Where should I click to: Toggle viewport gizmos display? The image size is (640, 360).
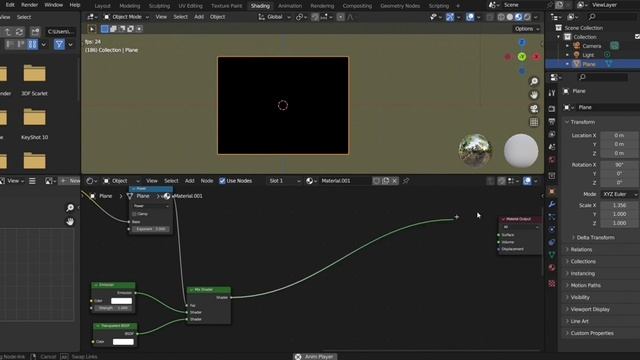(x=450, y=17)
